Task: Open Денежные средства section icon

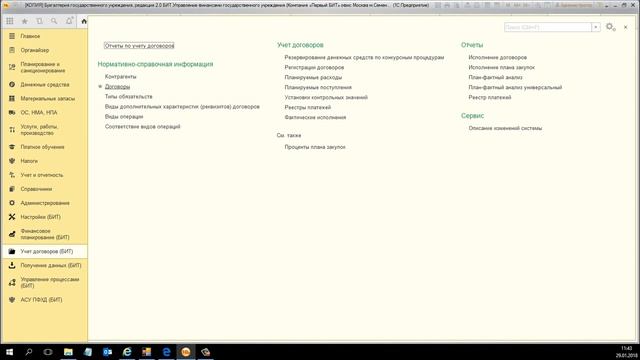Action: tap(12, 84)
